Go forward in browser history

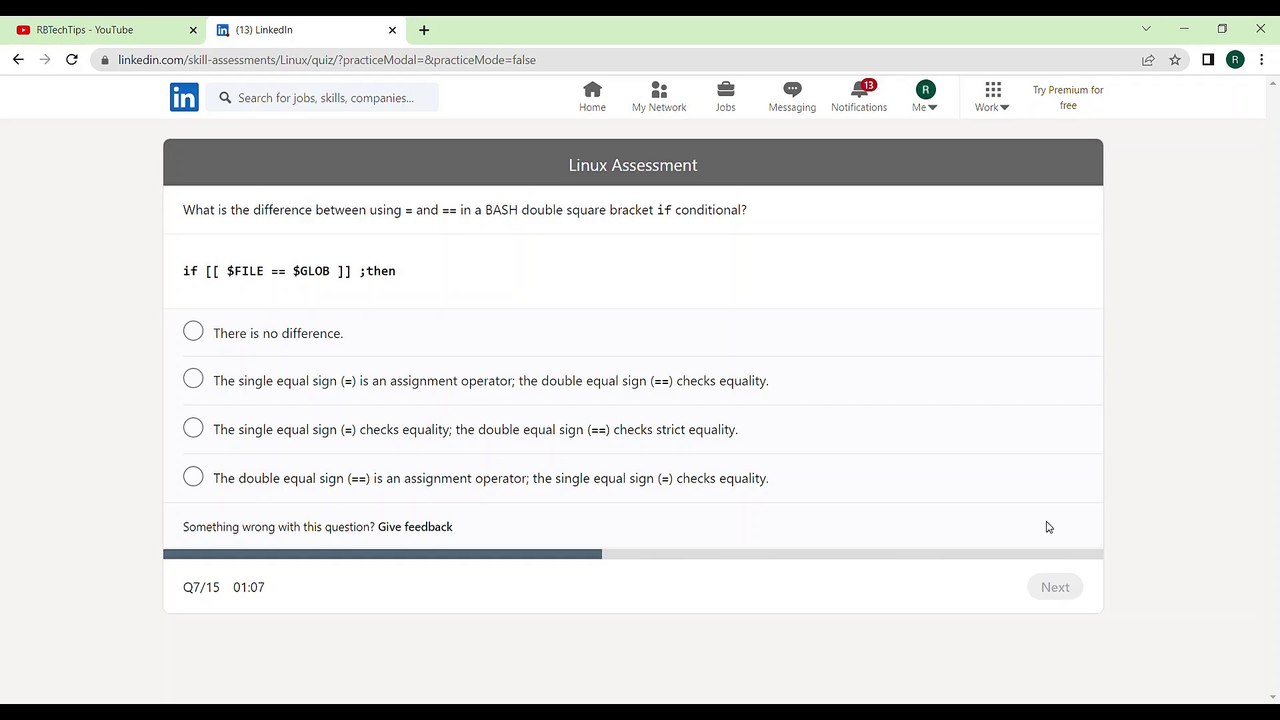click(x=45, y=60)
